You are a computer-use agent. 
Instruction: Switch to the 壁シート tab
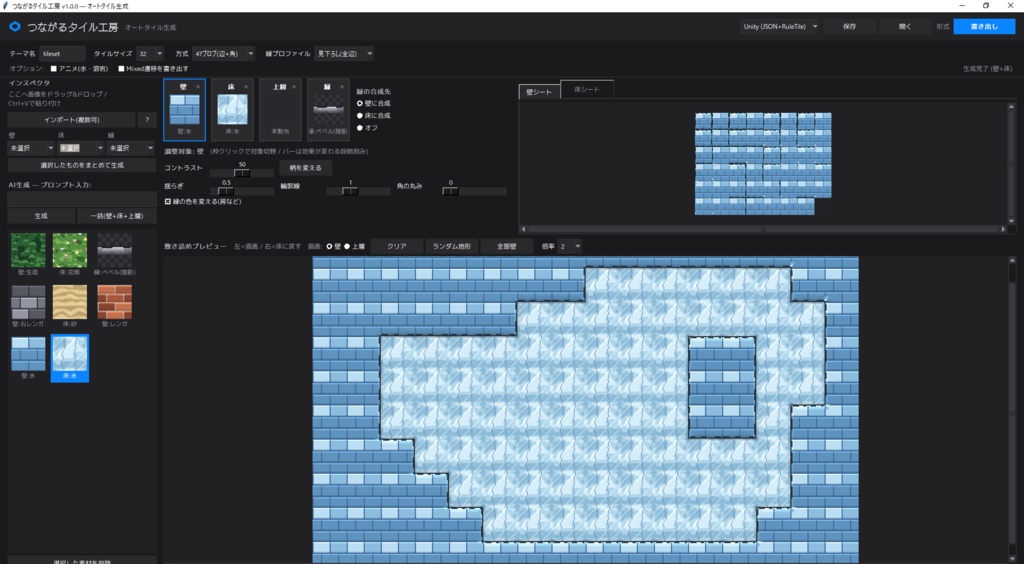coord(539,92)
